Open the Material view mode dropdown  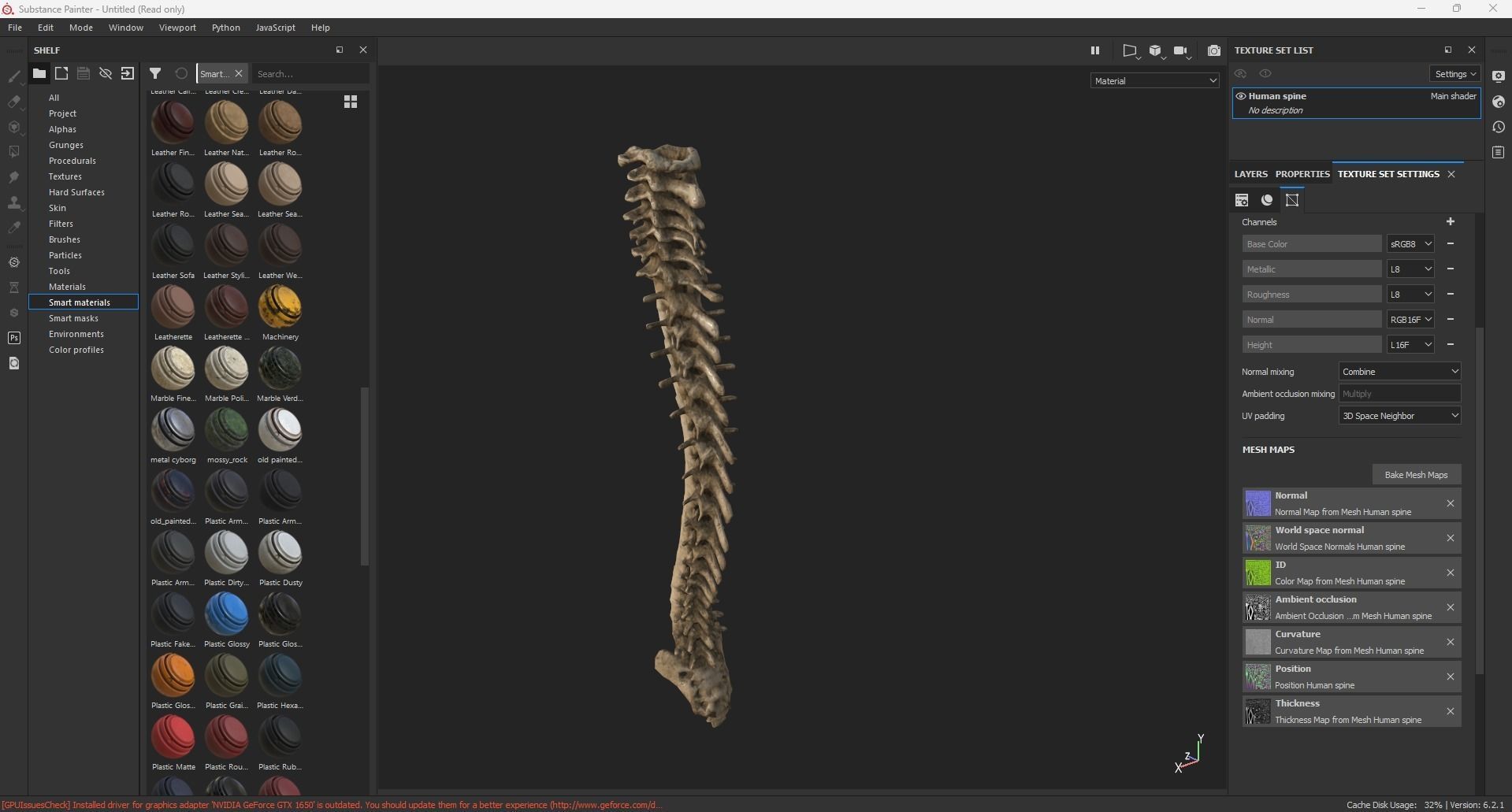(x=1154, y=80)
